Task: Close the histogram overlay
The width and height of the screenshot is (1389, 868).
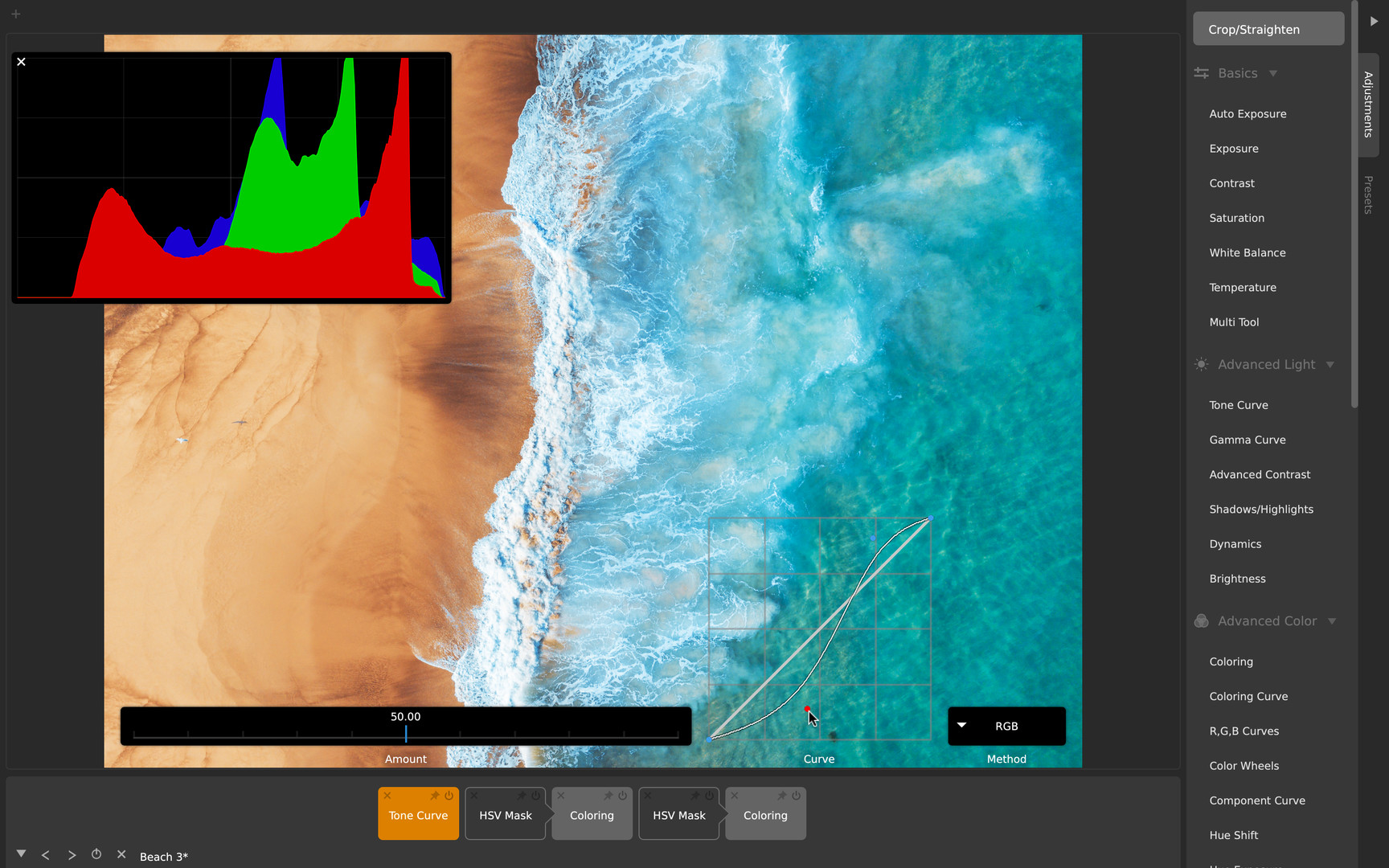Action: (22, 62)
